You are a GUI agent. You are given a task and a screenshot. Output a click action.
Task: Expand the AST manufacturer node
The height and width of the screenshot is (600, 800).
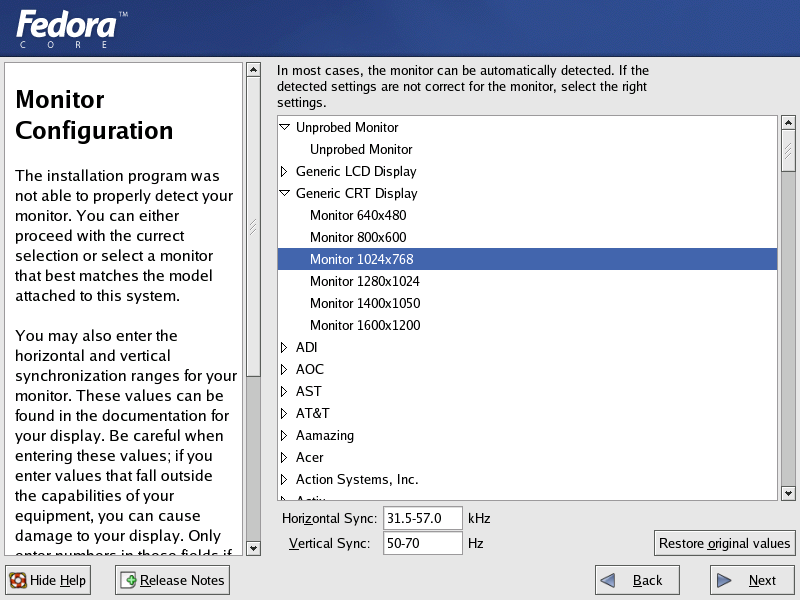coord(284,391)
